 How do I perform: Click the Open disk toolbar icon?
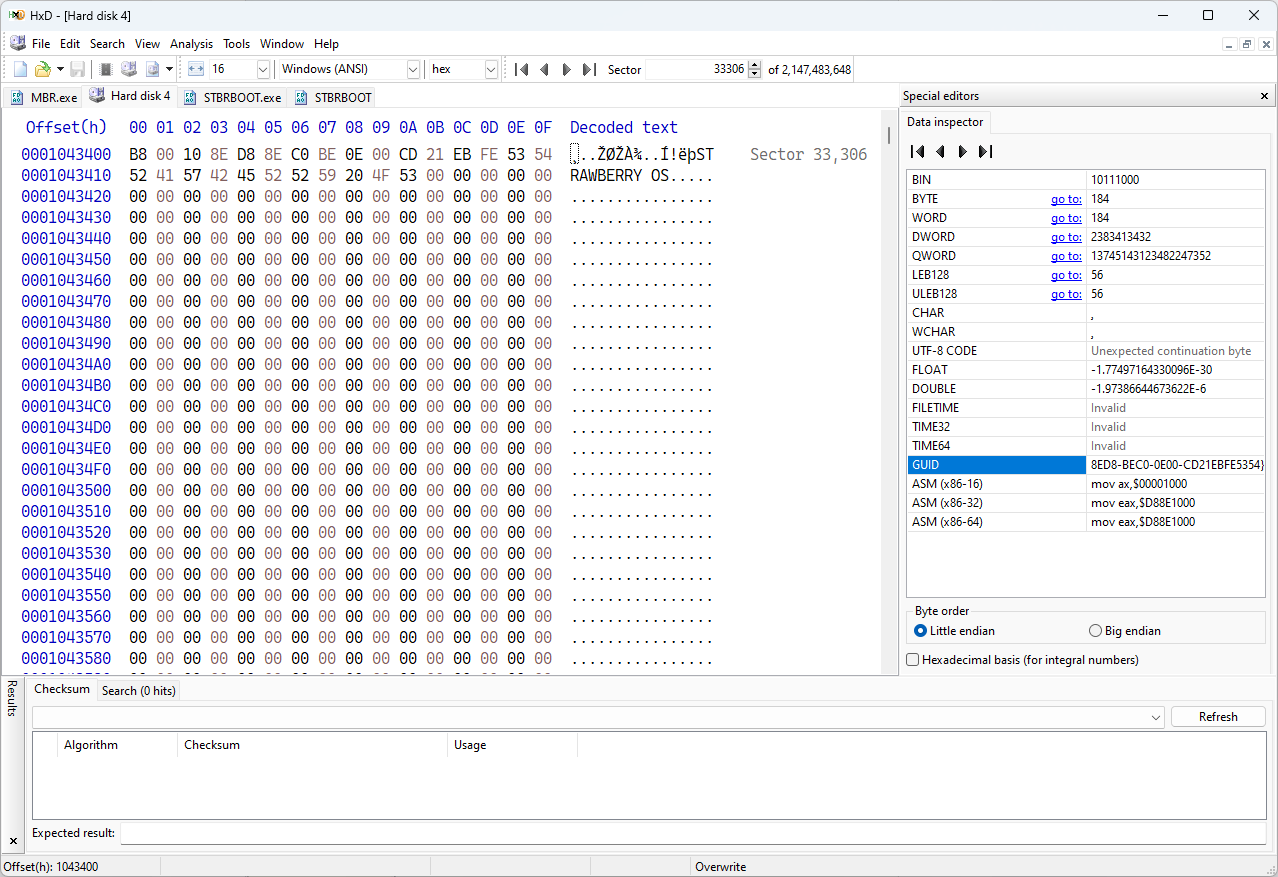[128, 69]
